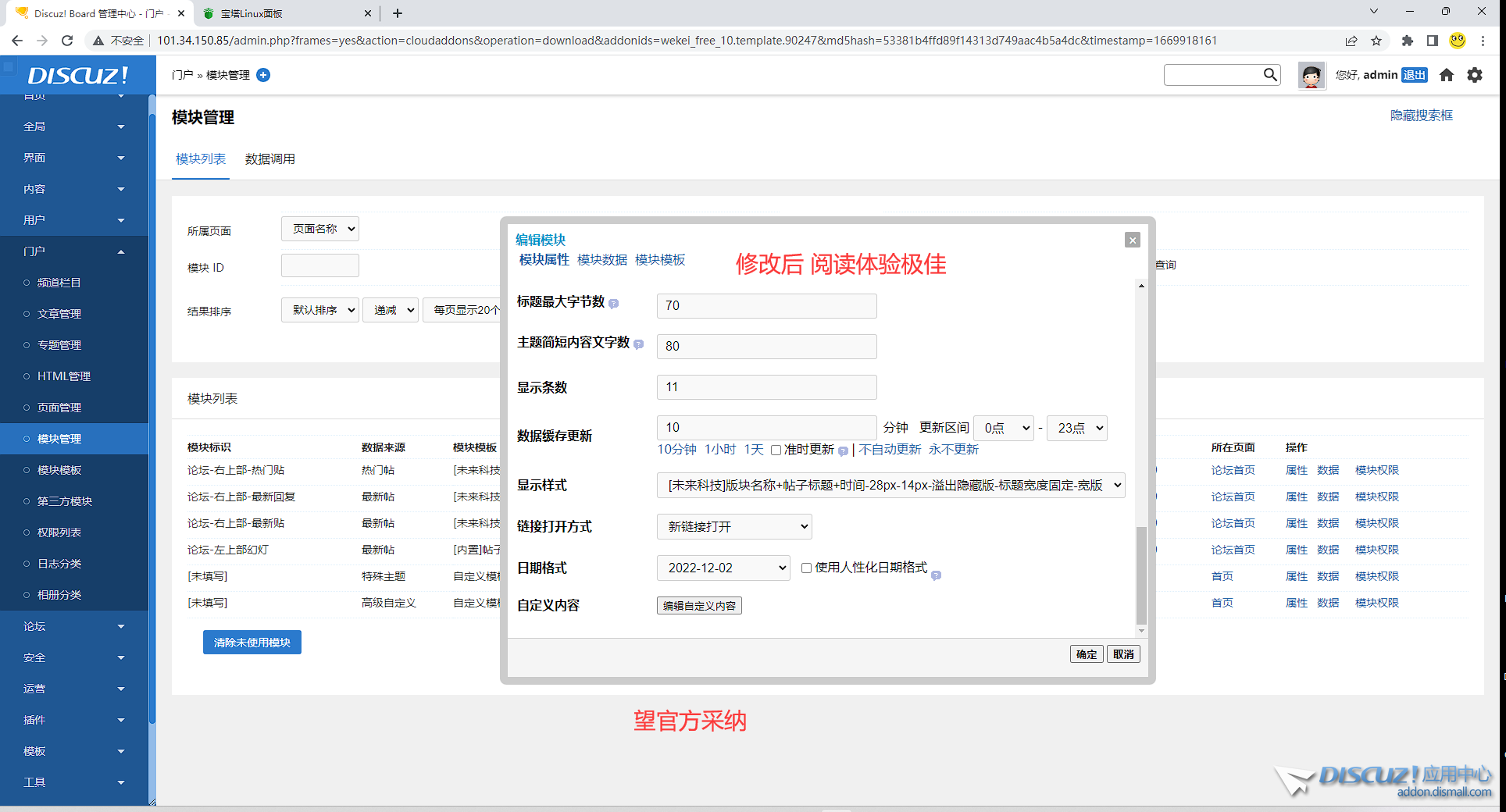Go back using browser back arrow

17,41
